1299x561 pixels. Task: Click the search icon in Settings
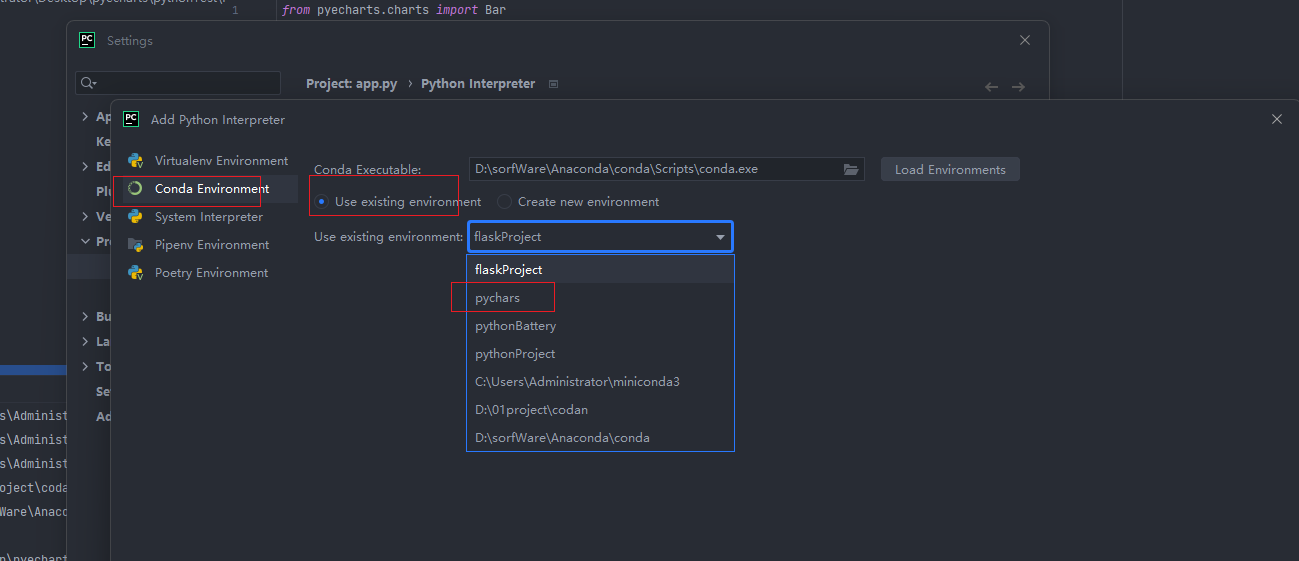click(88, 83)
